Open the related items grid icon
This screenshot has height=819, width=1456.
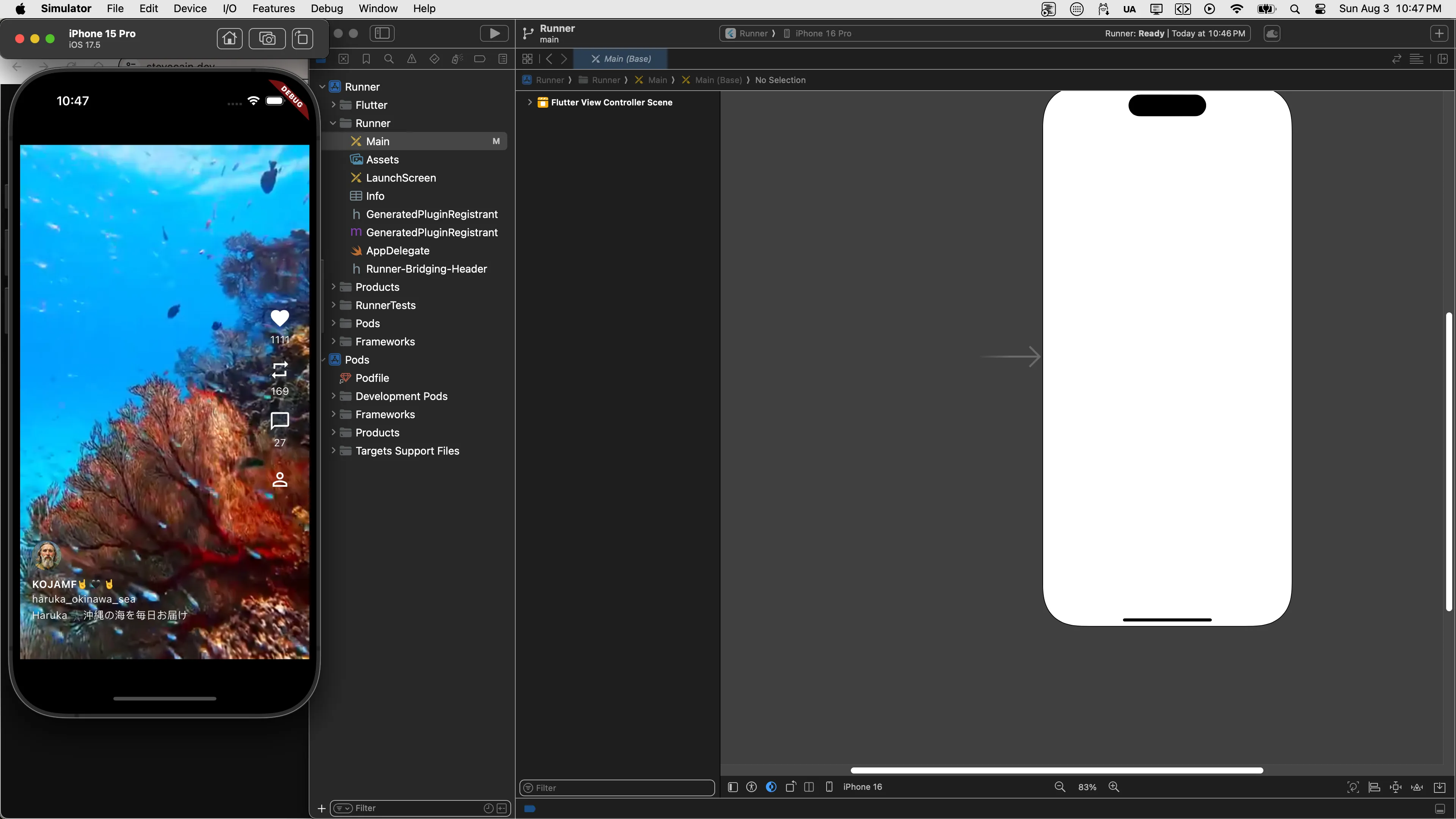[527, 59]
